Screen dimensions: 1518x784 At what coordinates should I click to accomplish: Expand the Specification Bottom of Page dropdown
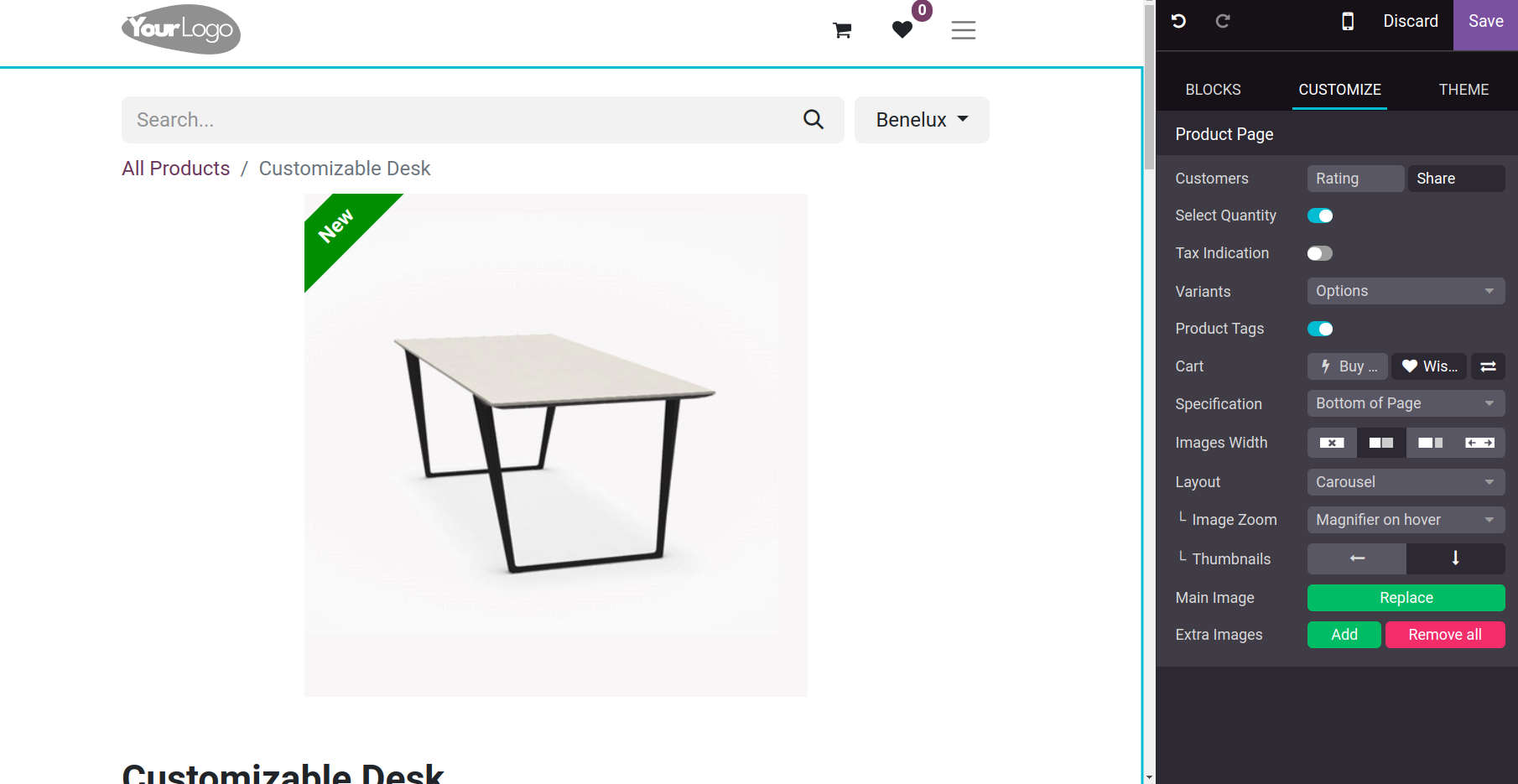pyautogui.click(x=1406, y=403)
